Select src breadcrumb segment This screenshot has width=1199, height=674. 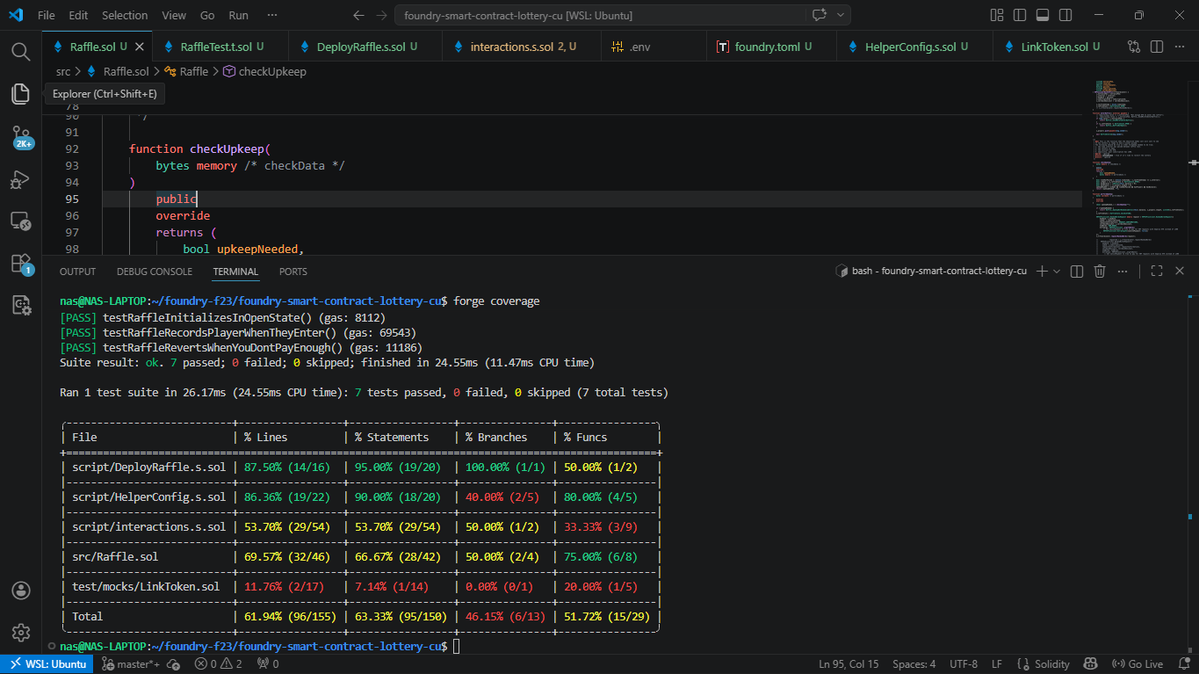[x=63, y=71]
